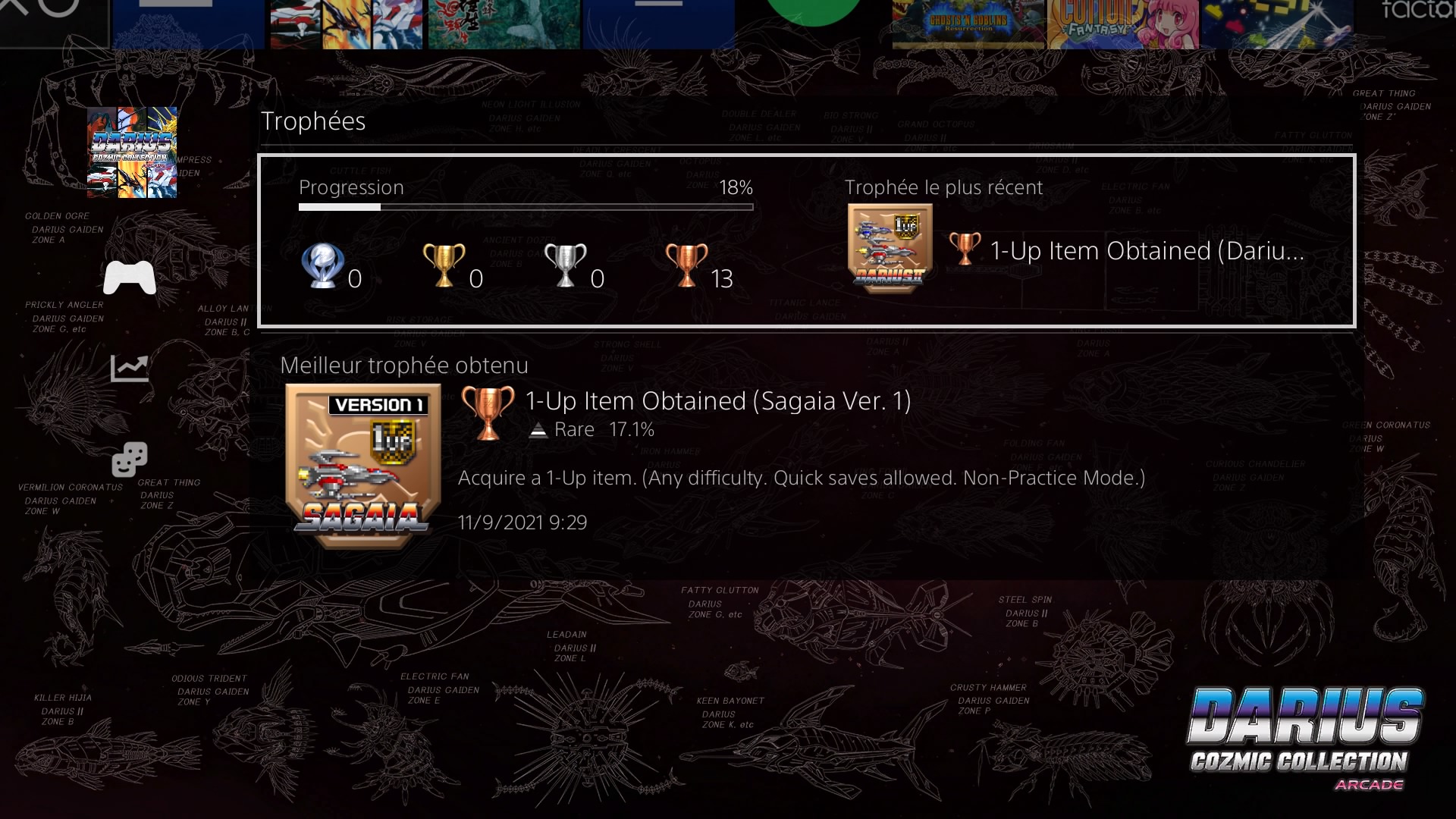The image size is (1456, 819).
Task: Click the Darius Cozmic Collection Arcade logo
Action: click(x=1305, y=739)
